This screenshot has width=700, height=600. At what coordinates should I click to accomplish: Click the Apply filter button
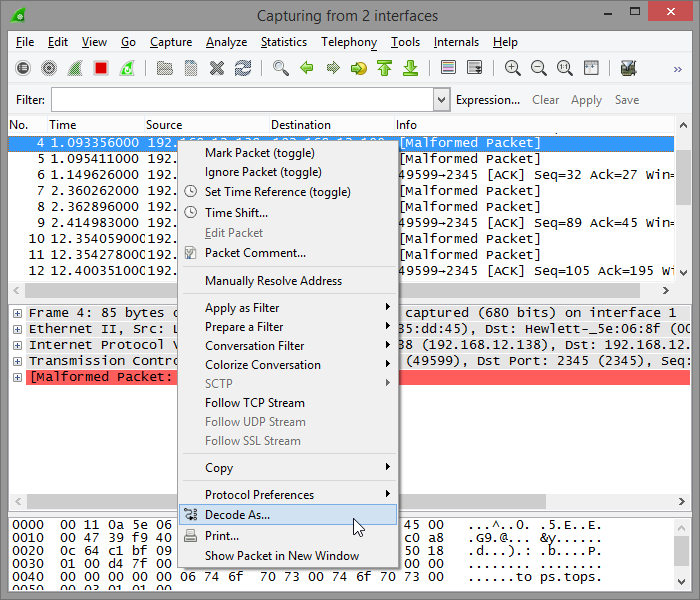(586, 100)
